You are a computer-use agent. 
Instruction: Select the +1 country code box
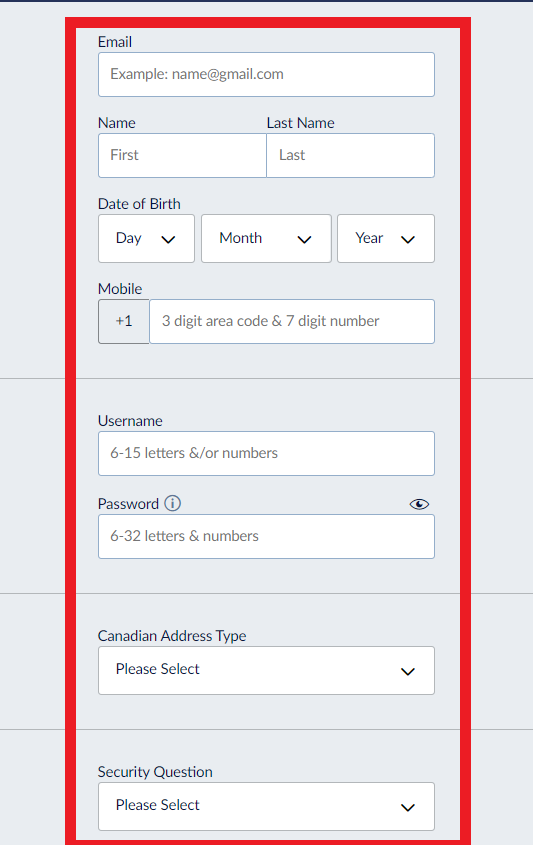click(124, 321)
